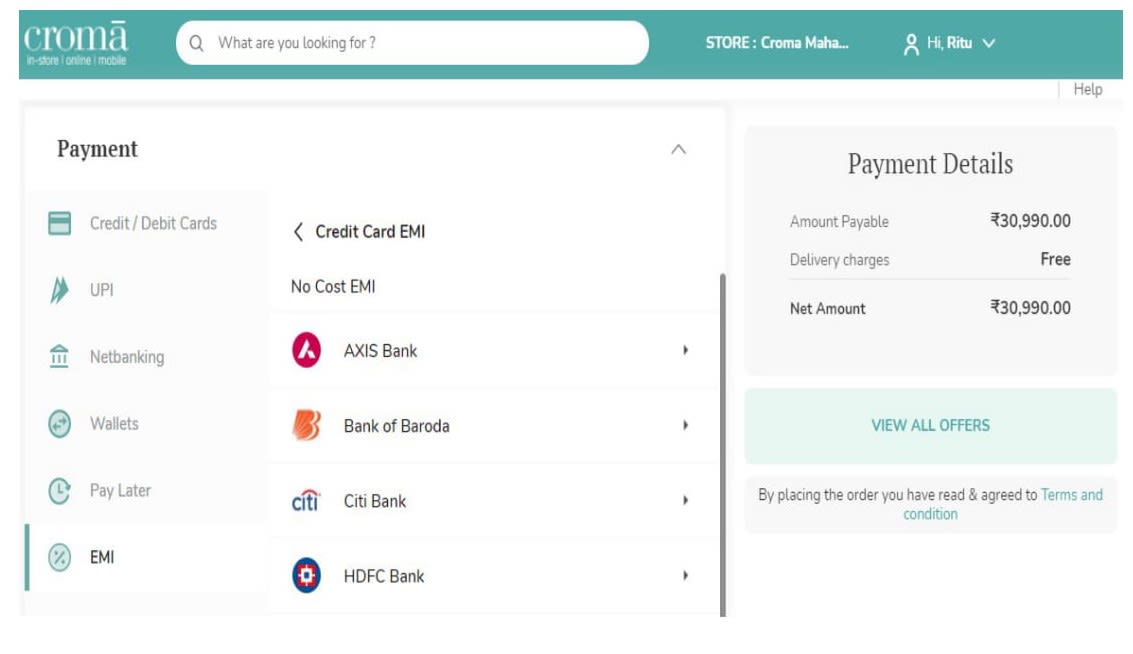Viewport: 1133px width, 654px height.
Task: Expand the Citi Bank arrow
Action: [685, 500]
